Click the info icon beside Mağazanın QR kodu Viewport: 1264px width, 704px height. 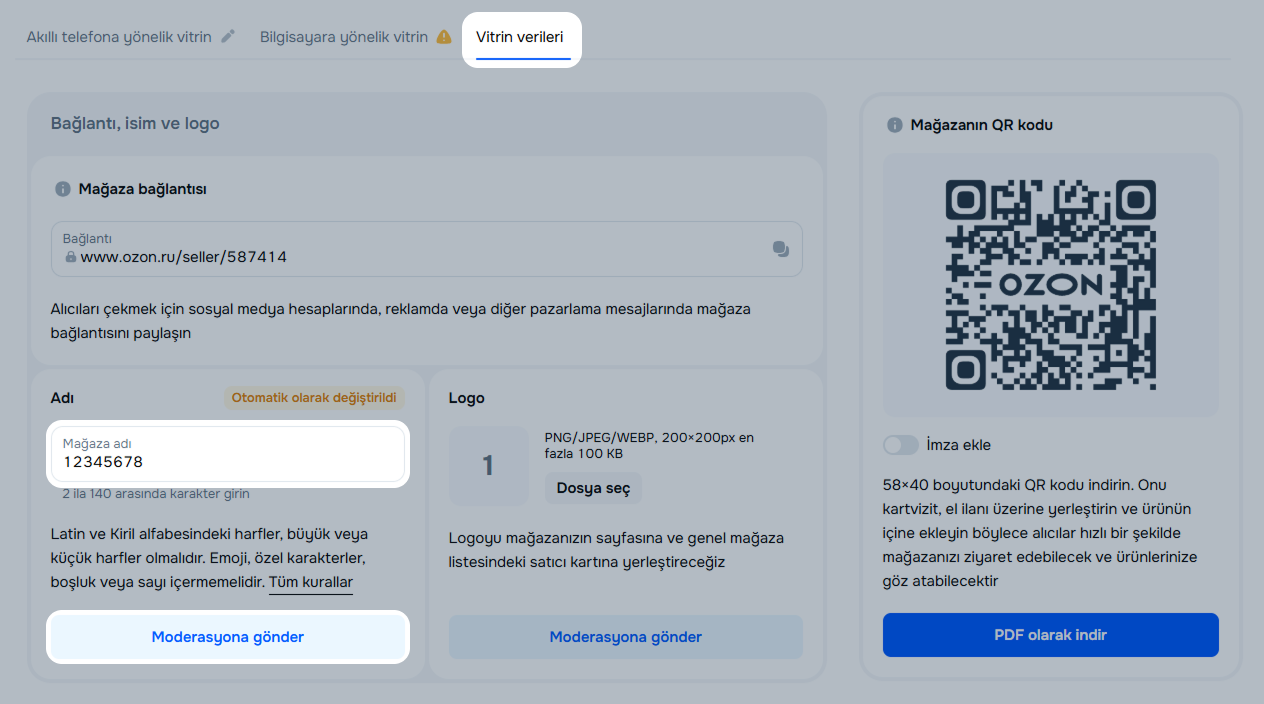(x=895, y=125)
